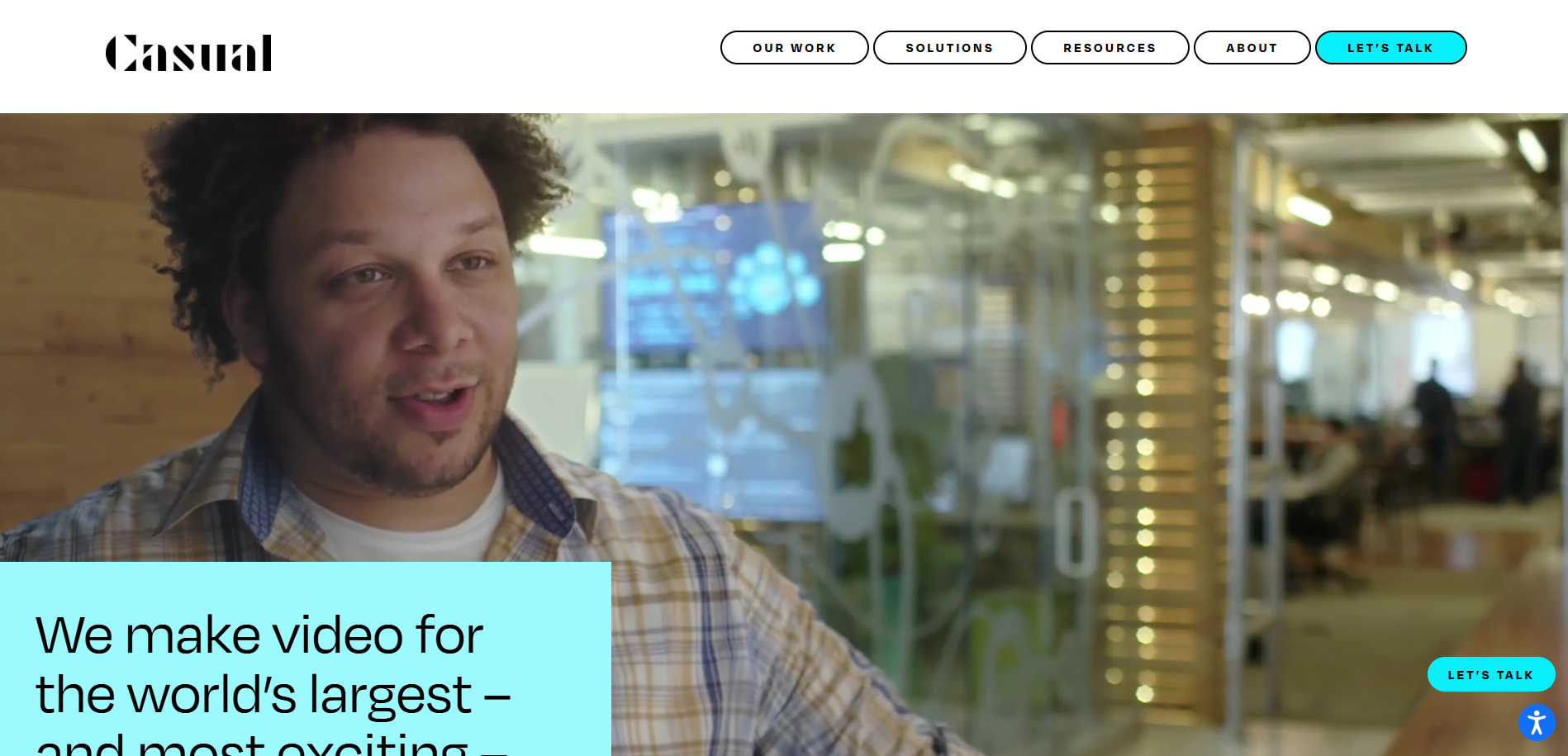The height and width of the screenshot is (756, 1568).
Task: Click the white header area beside the logo
Action: point(496,53)
